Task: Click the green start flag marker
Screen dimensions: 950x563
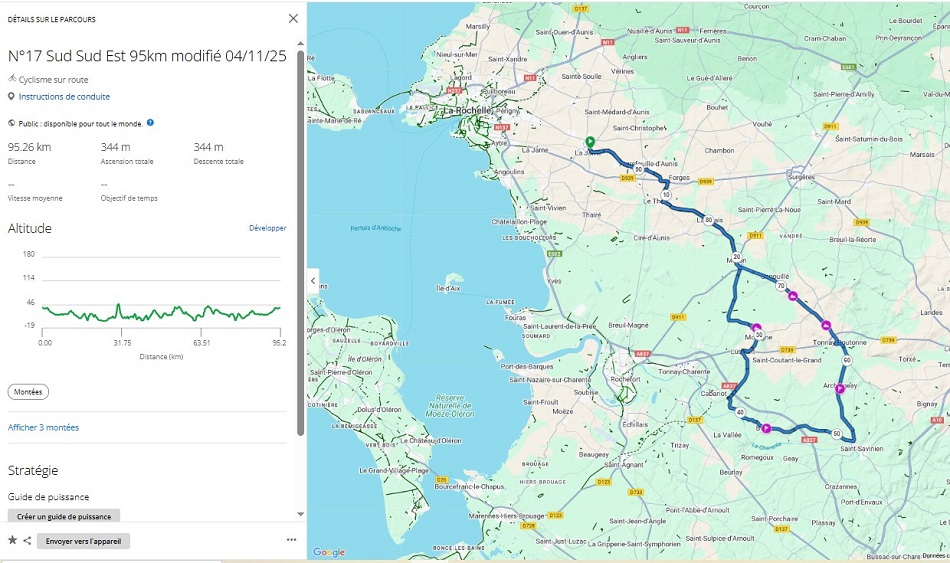Action: (589, 142)
